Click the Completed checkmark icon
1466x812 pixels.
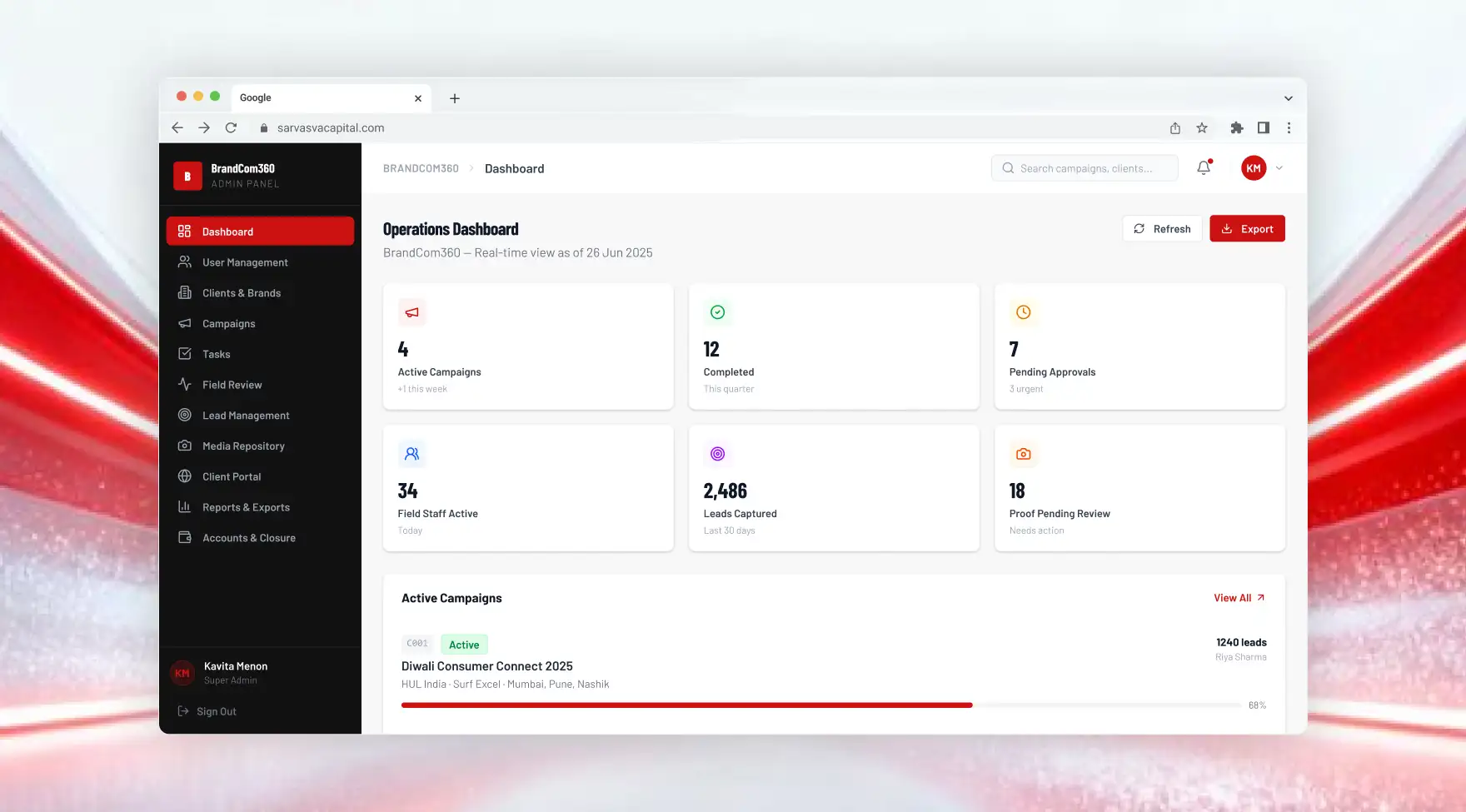click(717, 312)
